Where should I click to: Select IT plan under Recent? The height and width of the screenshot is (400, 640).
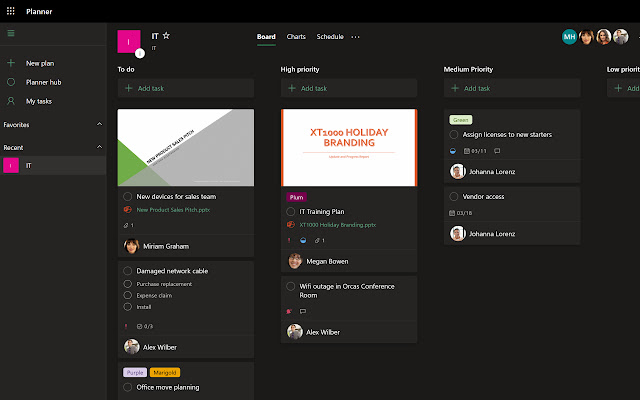click(53, 165)
